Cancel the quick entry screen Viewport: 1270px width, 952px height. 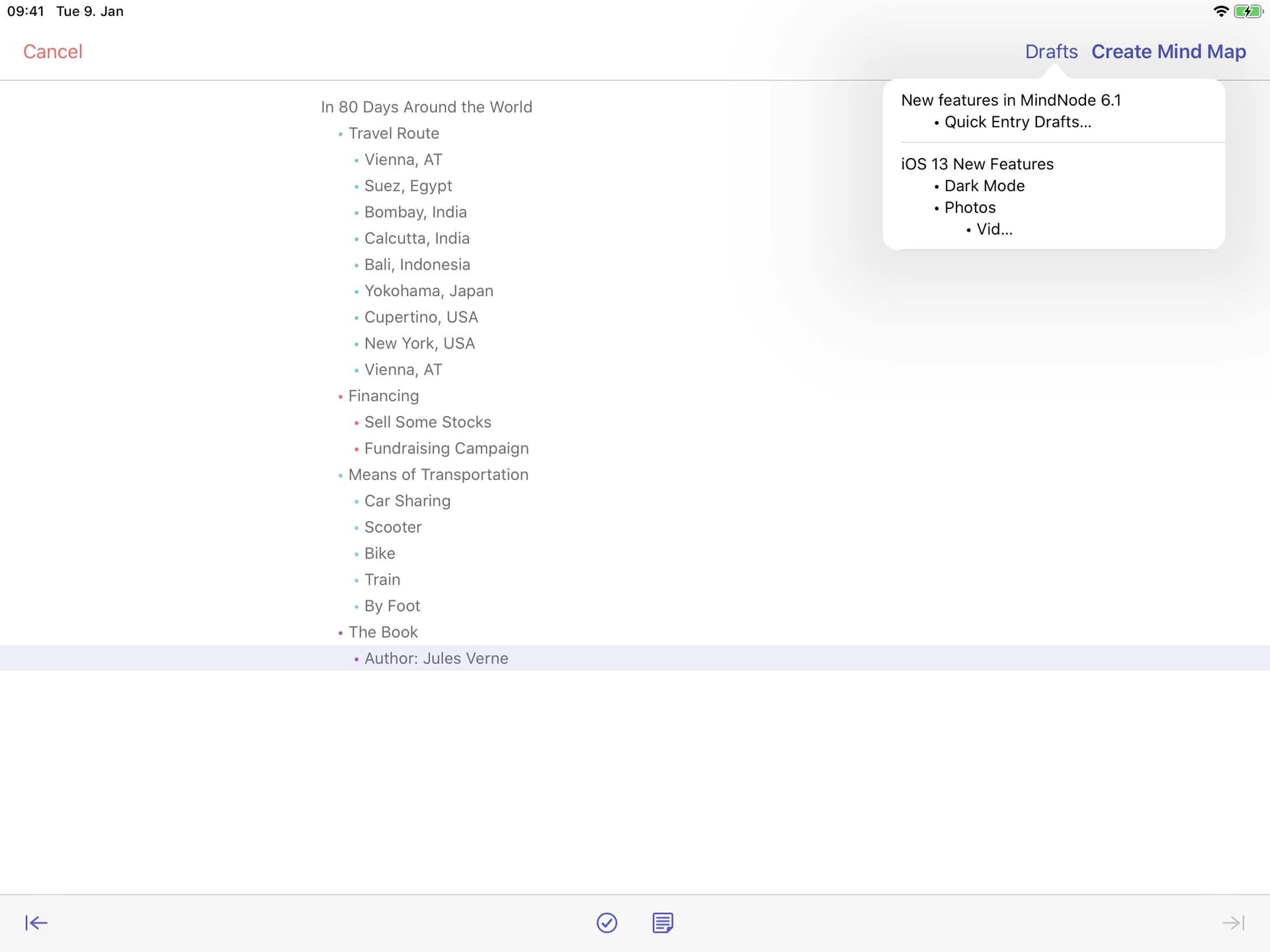52,52
